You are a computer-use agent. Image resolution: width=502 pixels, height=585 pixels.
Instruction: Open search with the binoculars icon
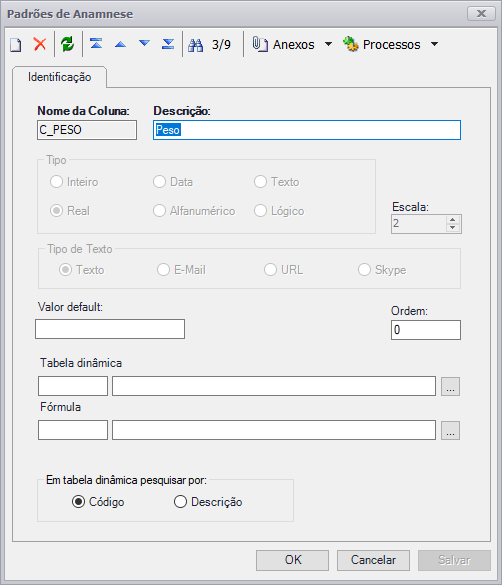[x=196, y=45]
